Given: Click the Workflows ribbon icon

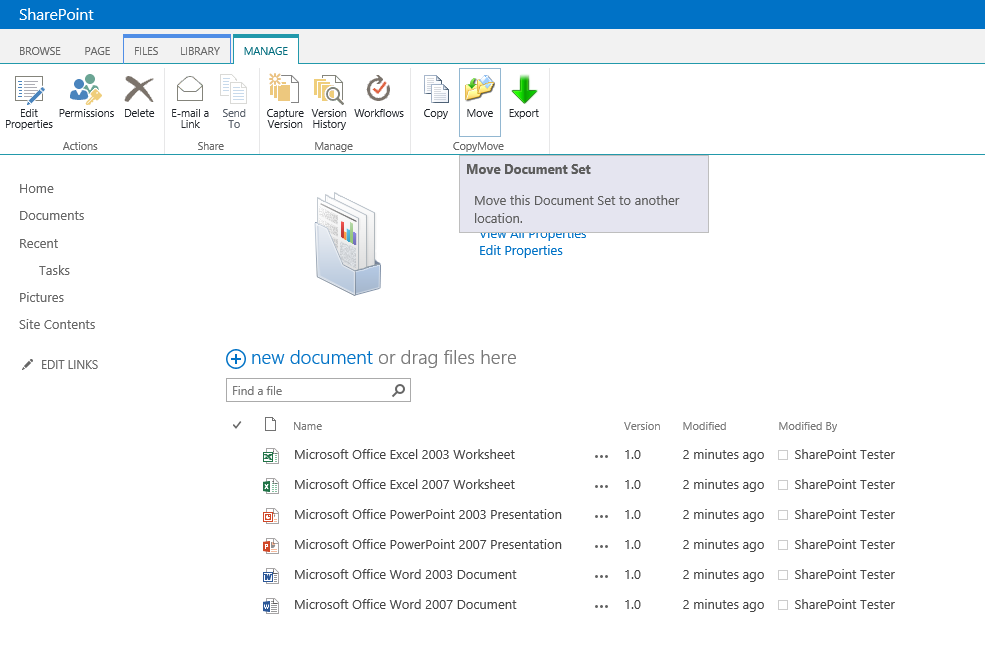Looking at the screenshot, I should pyautogui.click(x=379, y=90).
